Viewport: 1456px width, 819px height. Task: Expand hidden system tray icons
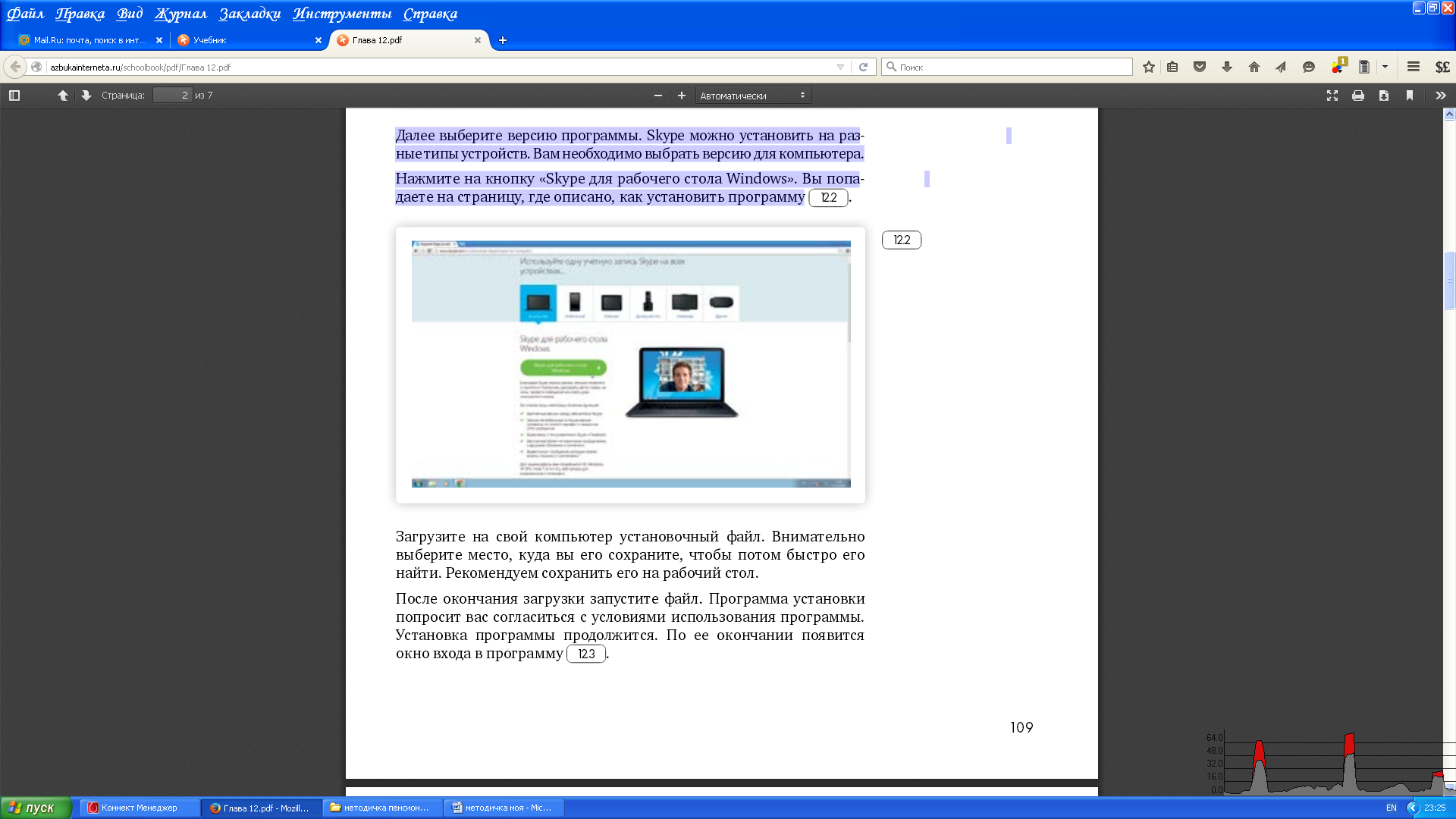click(1413, 808)
